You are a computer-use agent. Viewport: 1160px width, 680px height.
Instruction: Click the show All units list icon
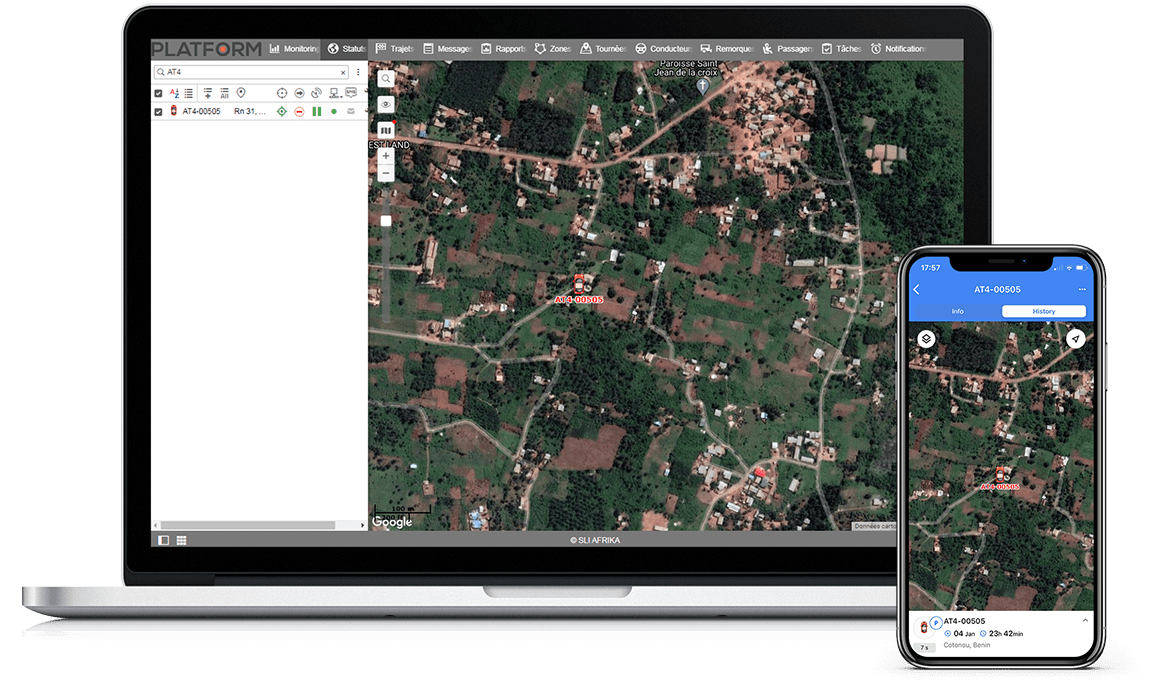(224, 93)
